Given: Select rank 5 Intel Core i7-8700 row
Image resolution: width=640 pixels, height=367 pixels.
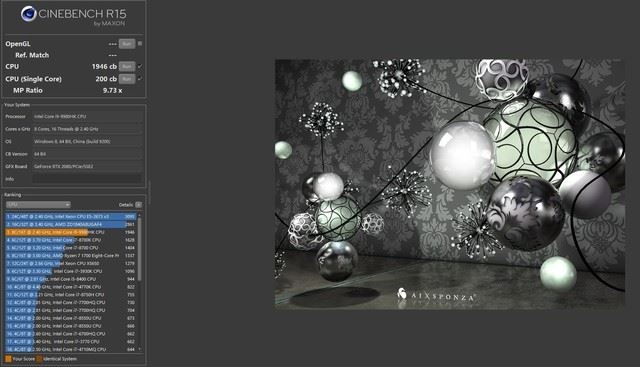Looking at the screenshot, I should [71, 248].
